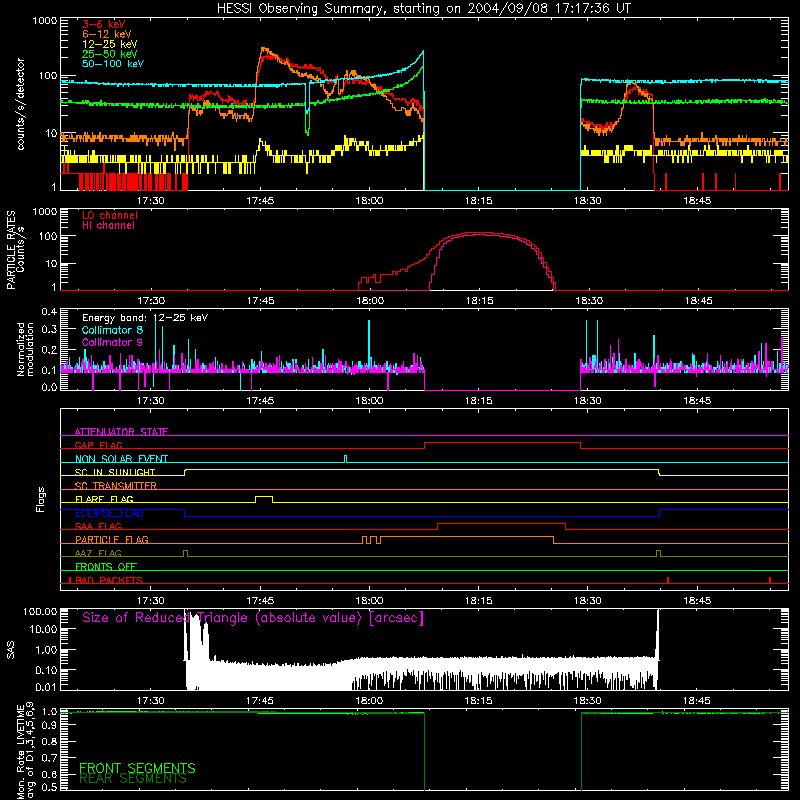This screenshot has width=800, height=800.
Task: Click the SC_TRANSMITTER flag label
Action: tap(115, 486)
